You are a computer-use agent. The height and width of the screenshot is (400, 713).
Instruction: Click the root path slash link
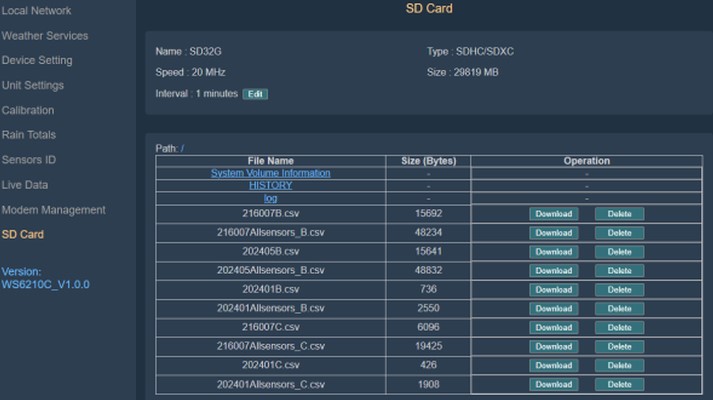point(182,149)
